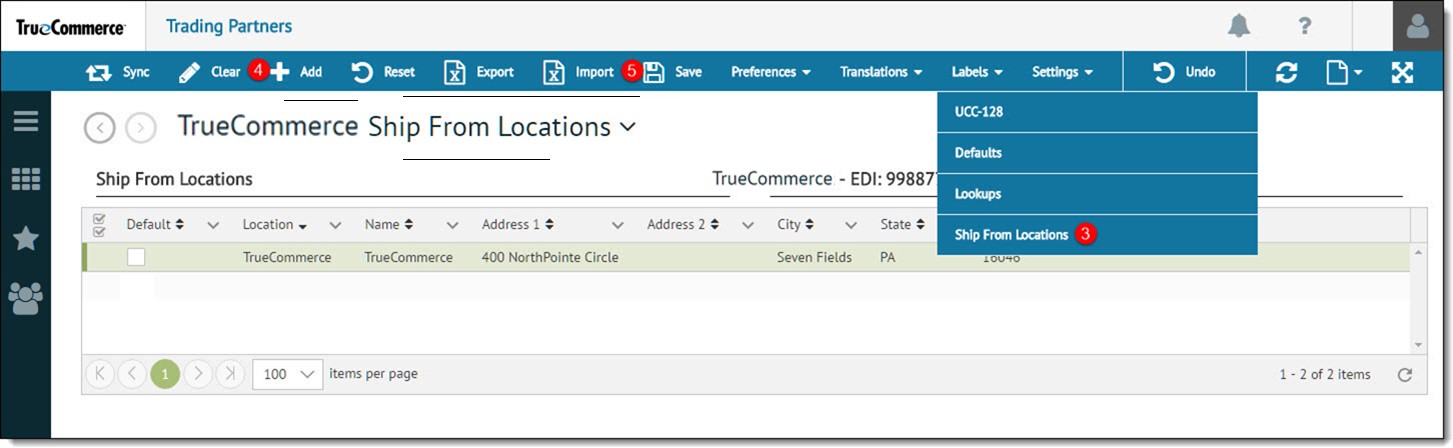This screenshot has width=1453, height=448.
Task: Click the Reset toolbar button
Action: click(384, 72)
